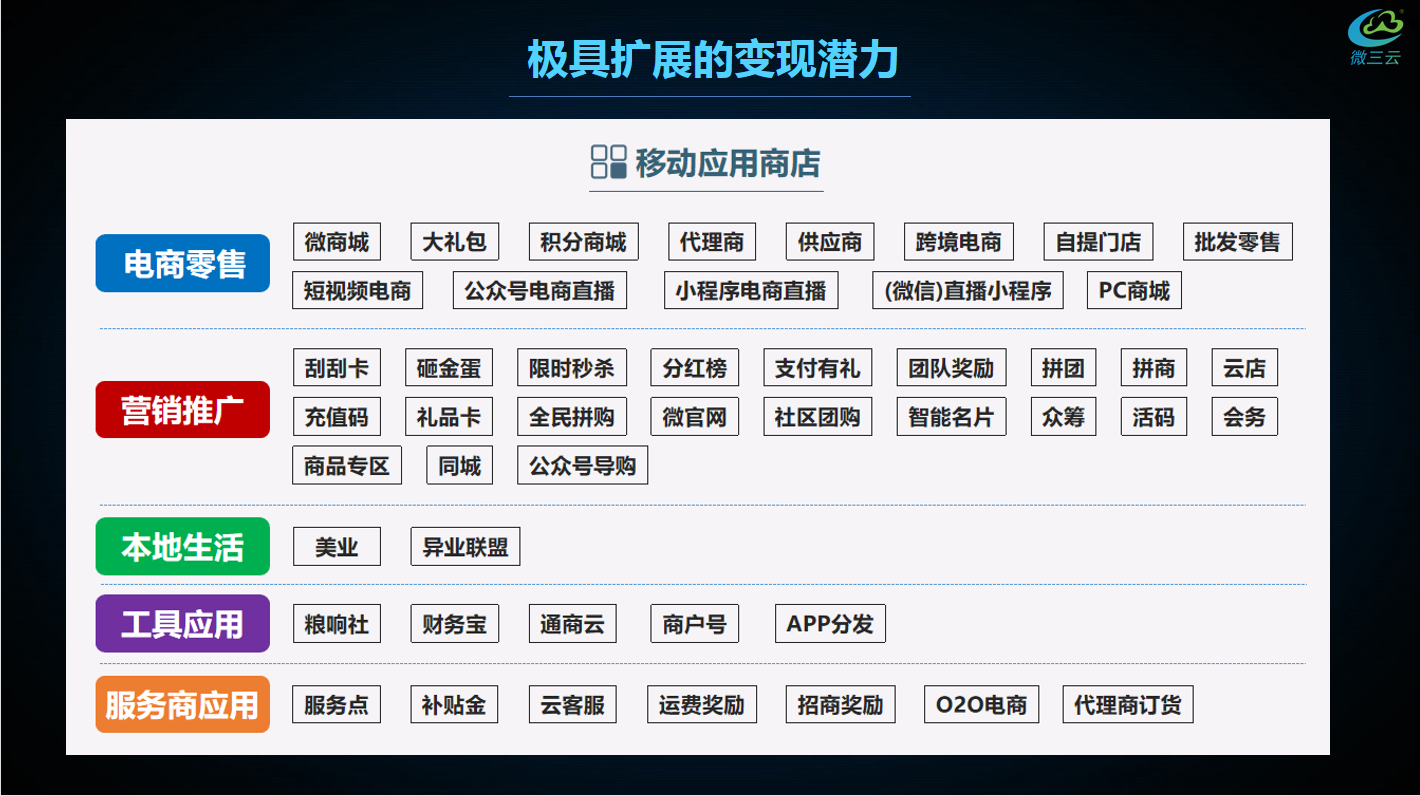Click the 商品专区 box
The image size is (1420, 796).
click(347, 465)
